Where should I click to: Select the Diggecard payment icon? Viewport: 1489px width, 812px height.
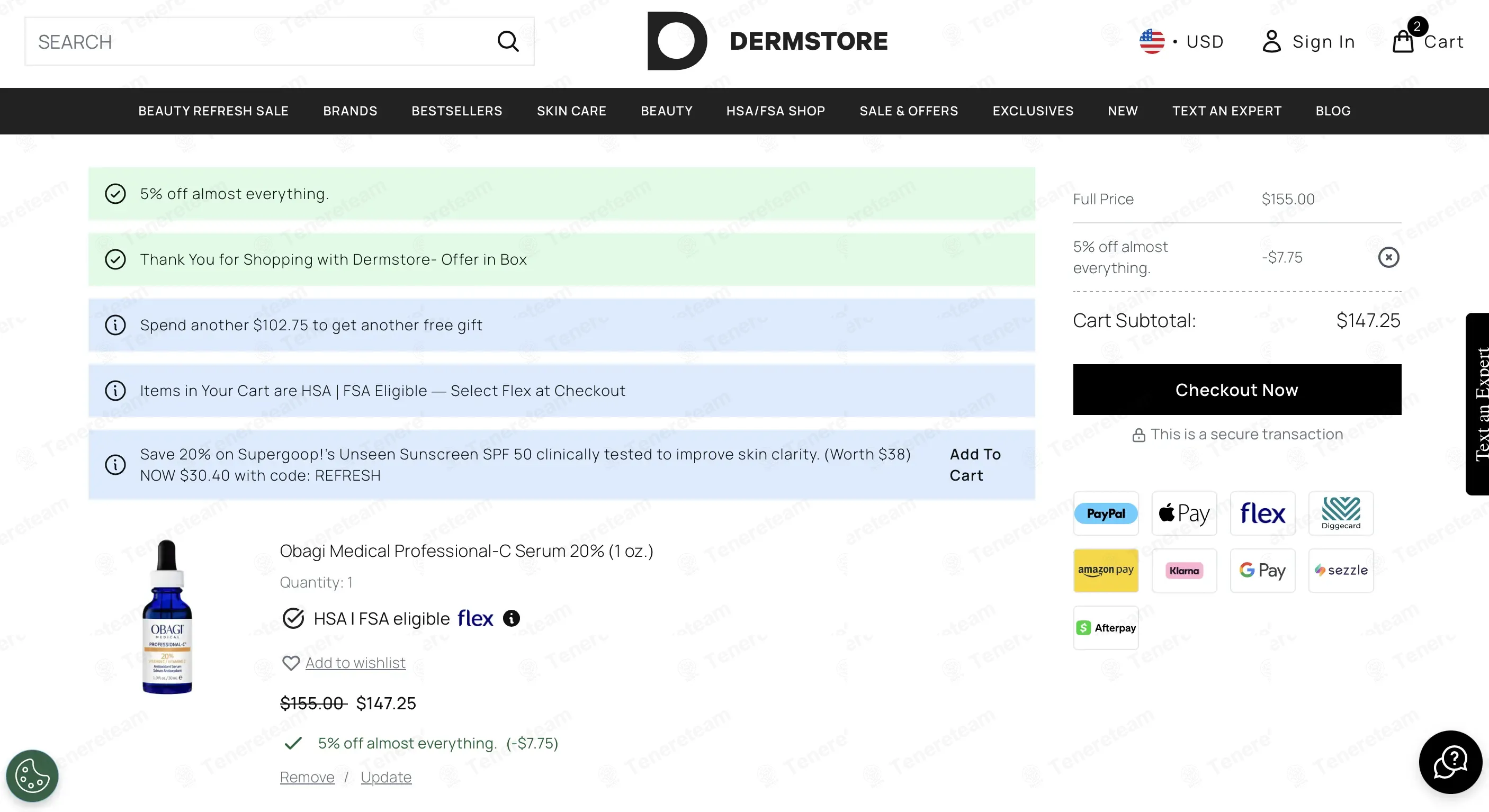tap(1341, 513)
